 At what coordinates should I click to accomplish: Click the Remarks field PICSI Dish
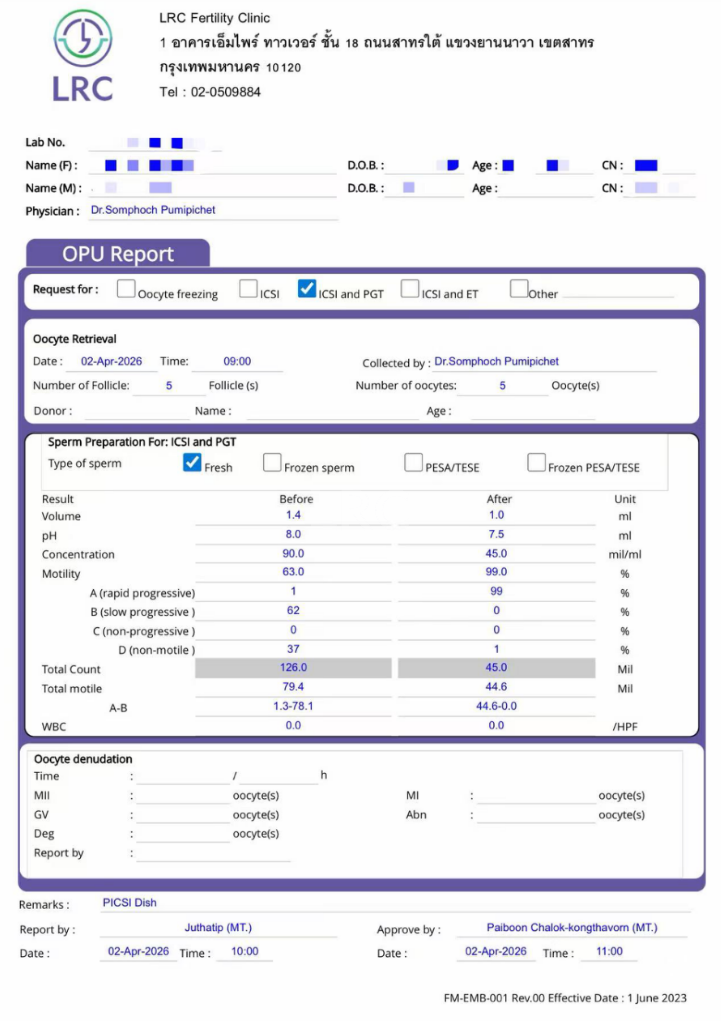(x=396, y=903)
